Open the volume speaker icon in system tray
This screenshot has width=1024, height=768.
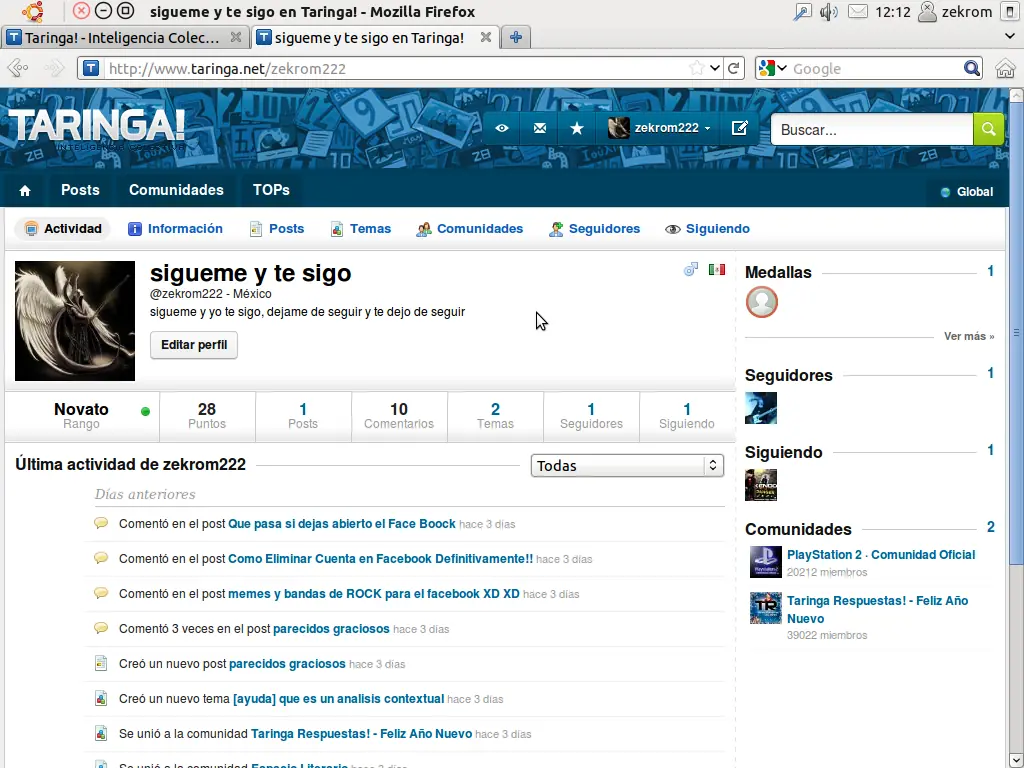[x=829, y=12]
